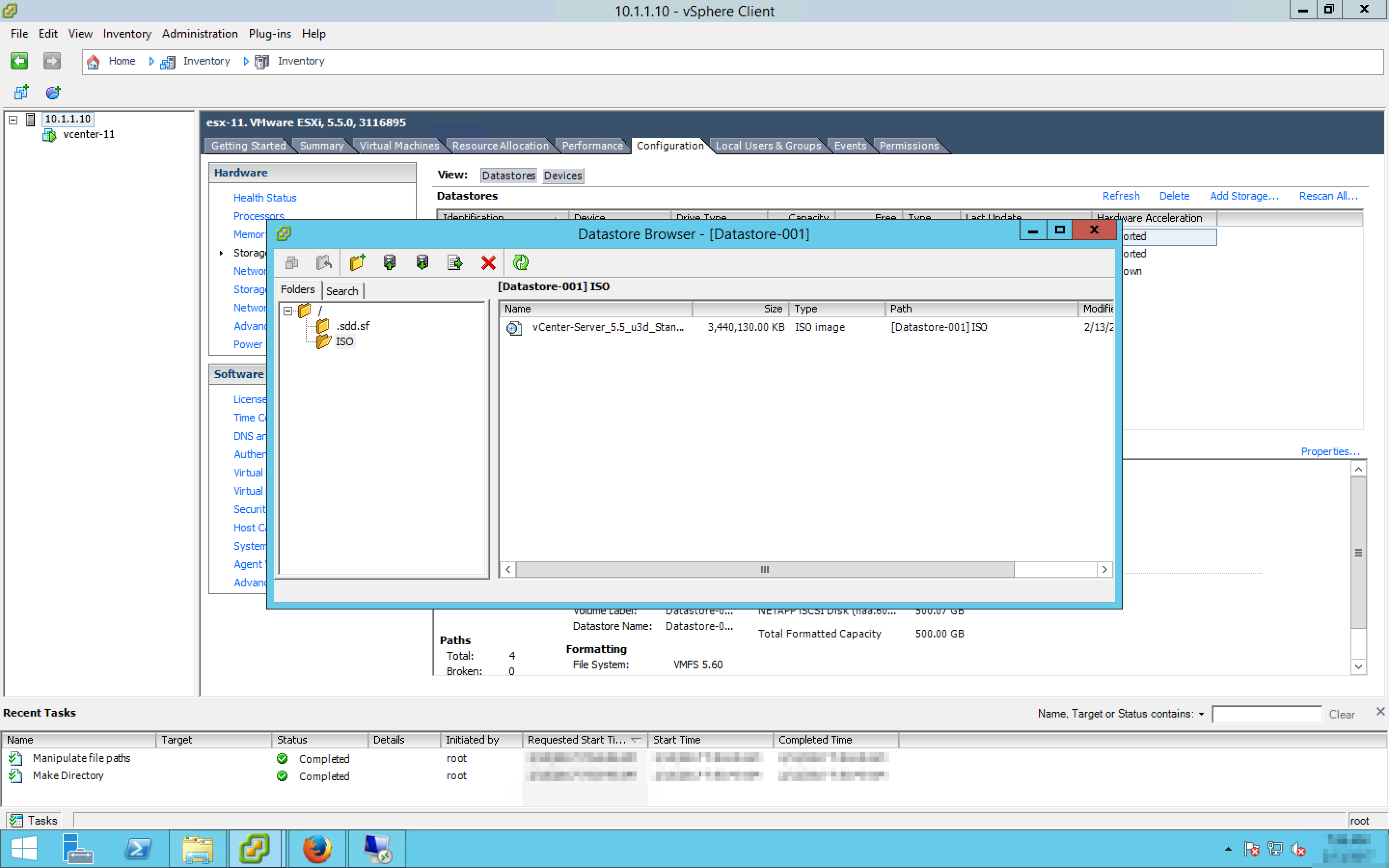Click the move file icon in the toolbar
This screenshot has width=1389, height=868.
tap(455, 262)
